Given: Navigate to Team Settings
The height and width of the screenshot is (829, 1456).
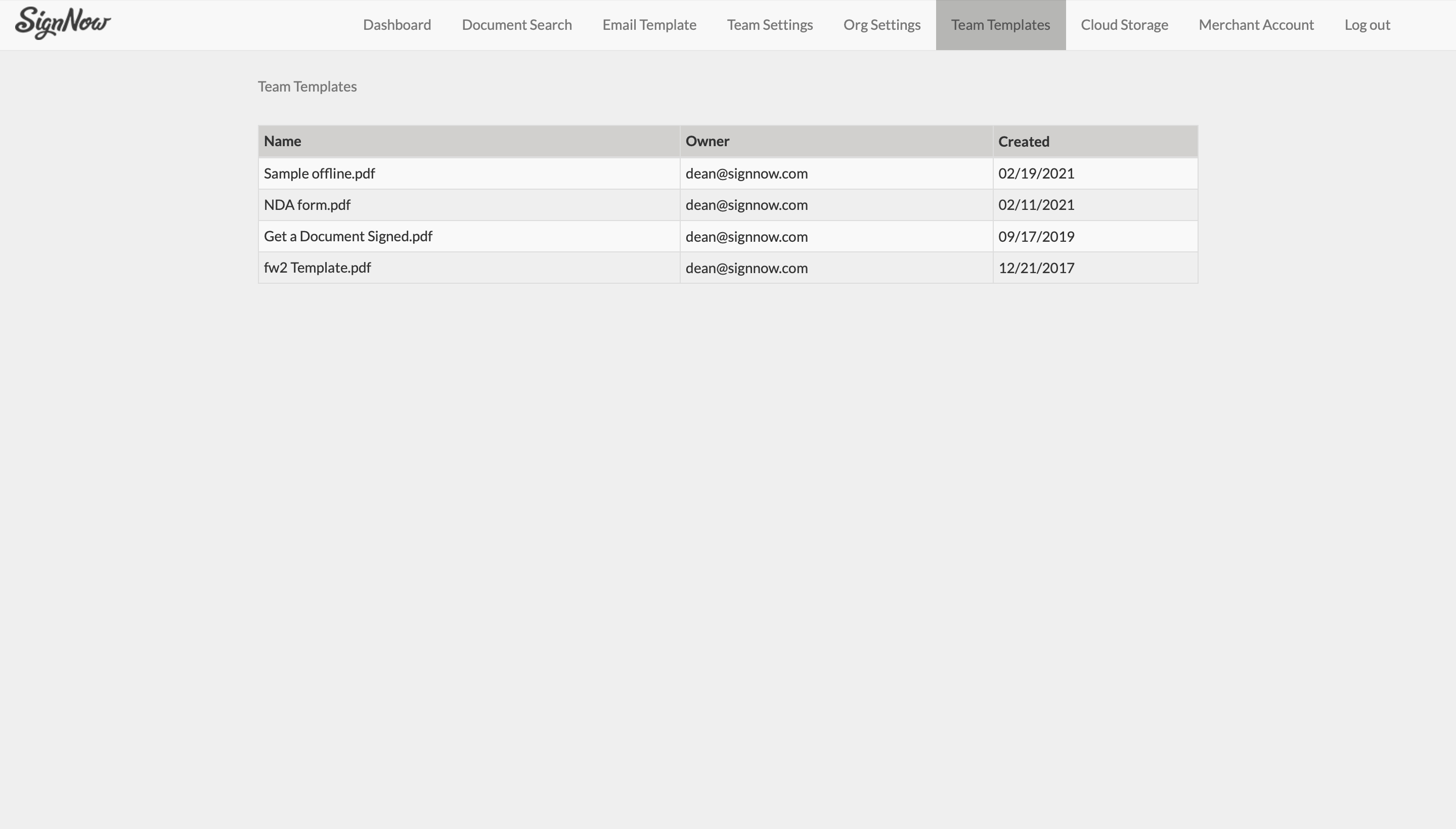Looking at the screenshot, I should tap(770, 25).
